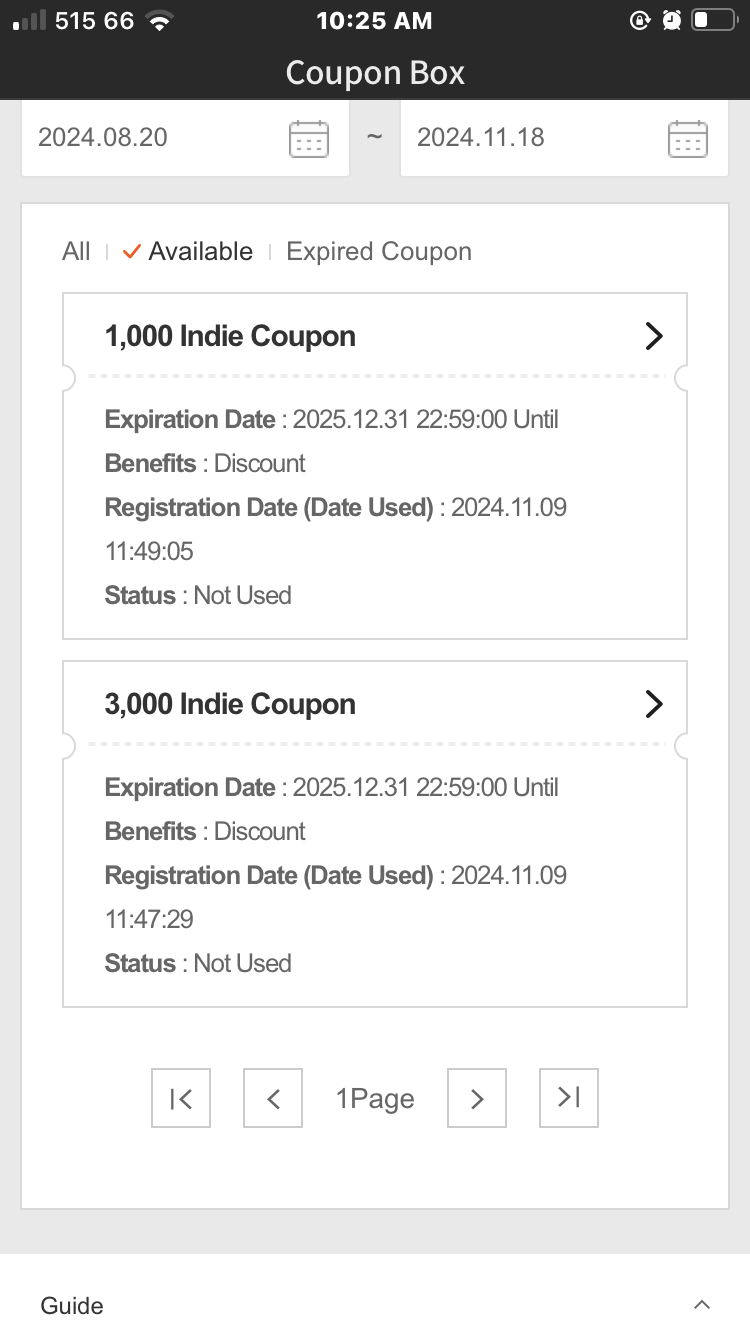Image resolution: width=750 pixels, height=1334 pixels.
Task: Switch to the Expired Coupon filter
Action: pyautogui.click(x=379, y=251)
